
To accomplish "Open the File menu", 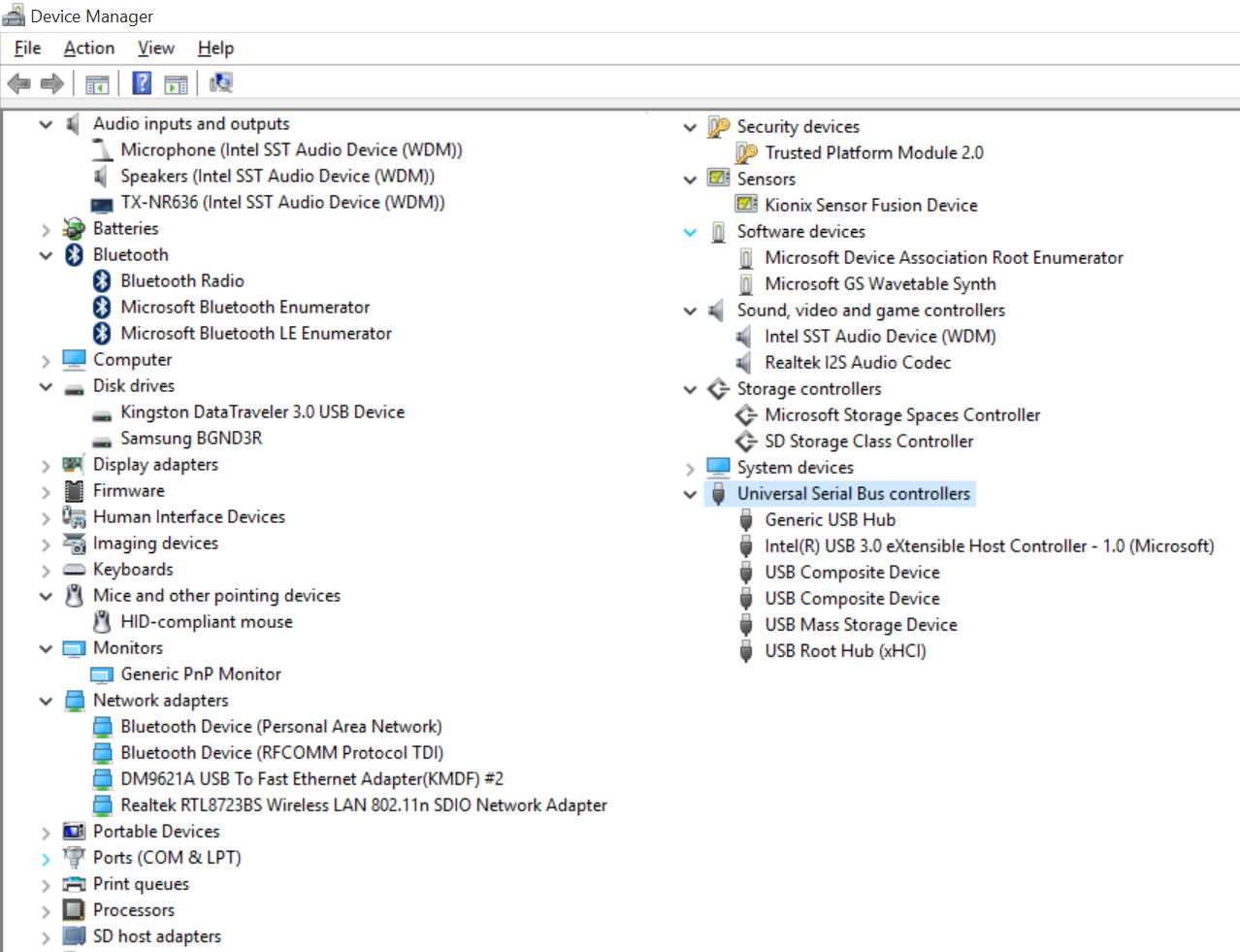I will click(27, 48).
